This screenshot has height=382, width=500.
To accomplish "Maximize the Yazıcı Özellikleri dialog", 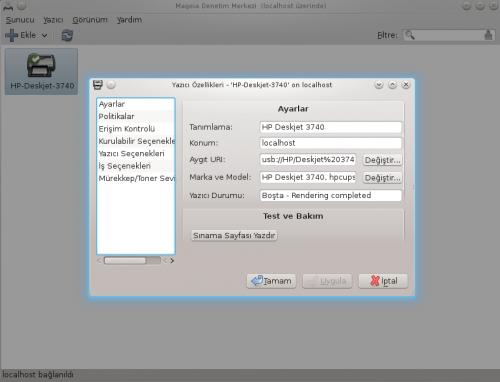I will pos(392,85).
